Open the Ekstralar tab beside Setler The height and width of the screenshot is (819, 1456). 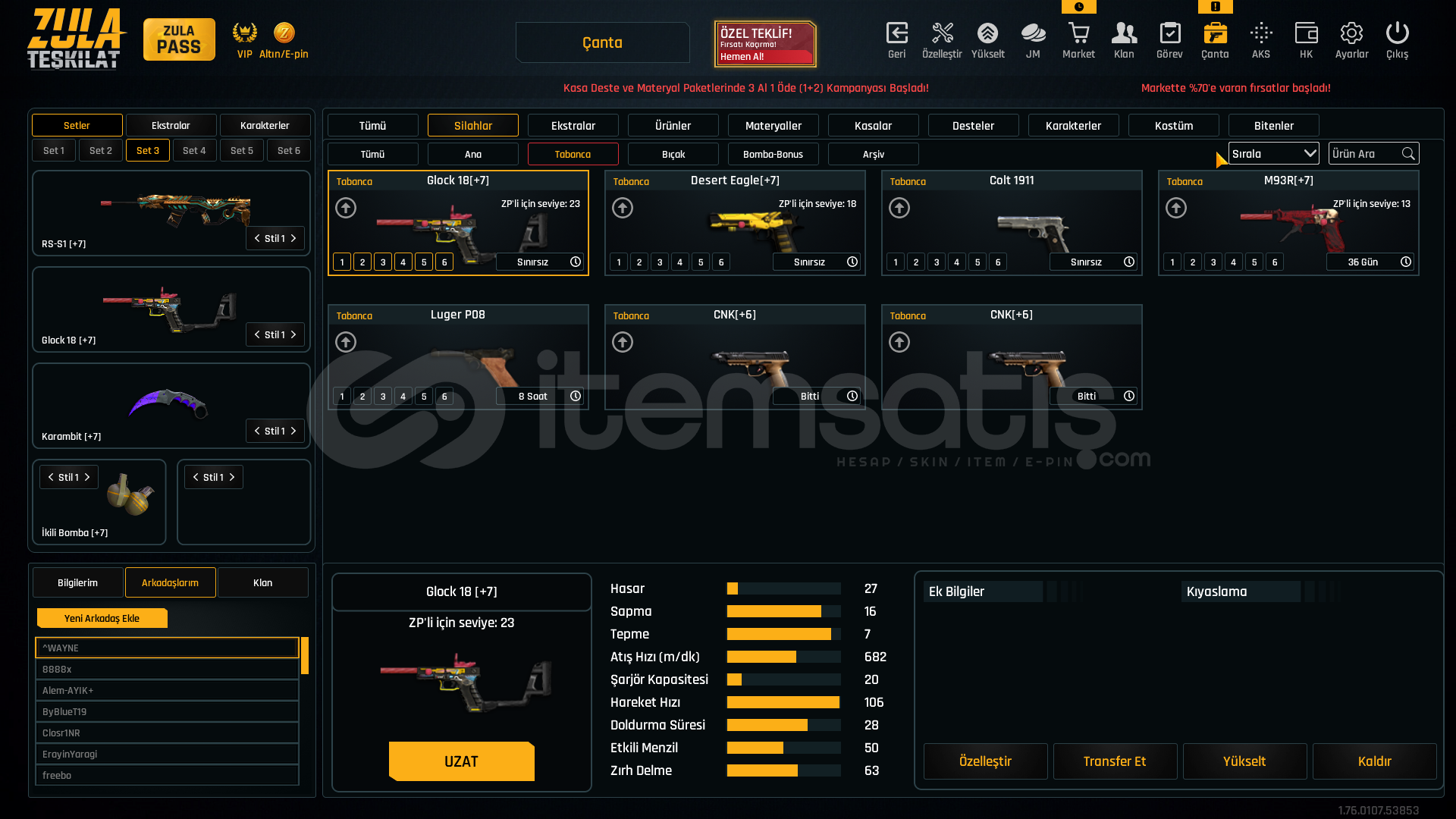click(x=171, y=125)
